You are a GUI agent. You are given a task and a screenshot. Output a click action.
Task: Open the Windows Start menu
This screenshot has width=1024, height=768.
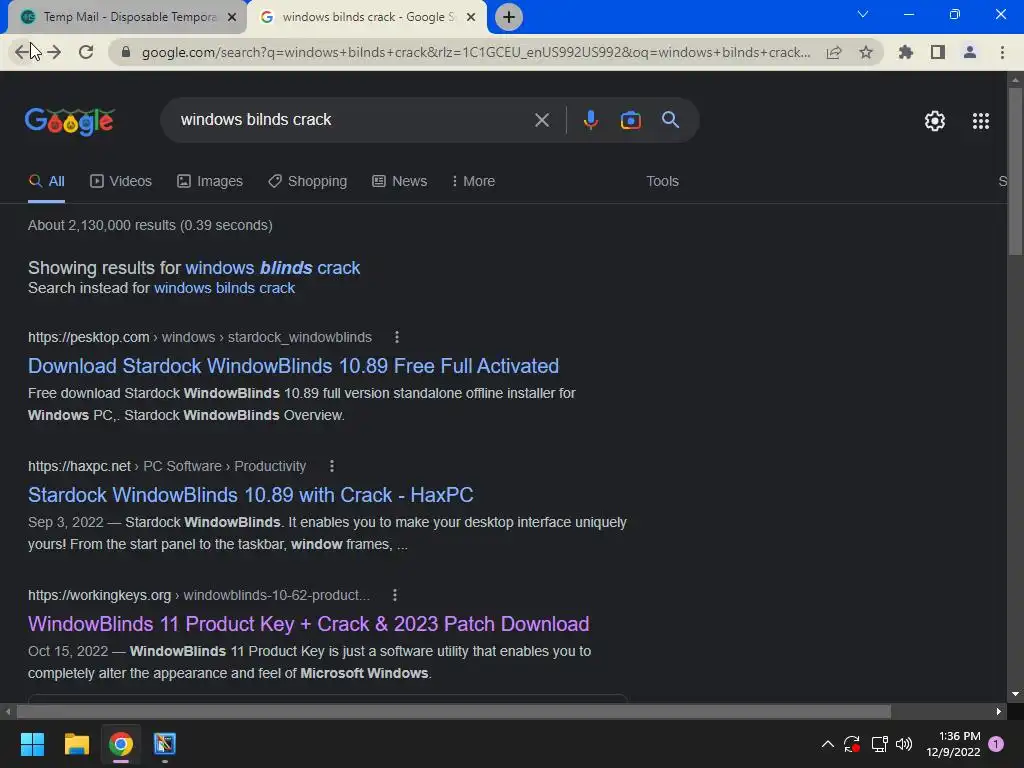click(32, 744)
